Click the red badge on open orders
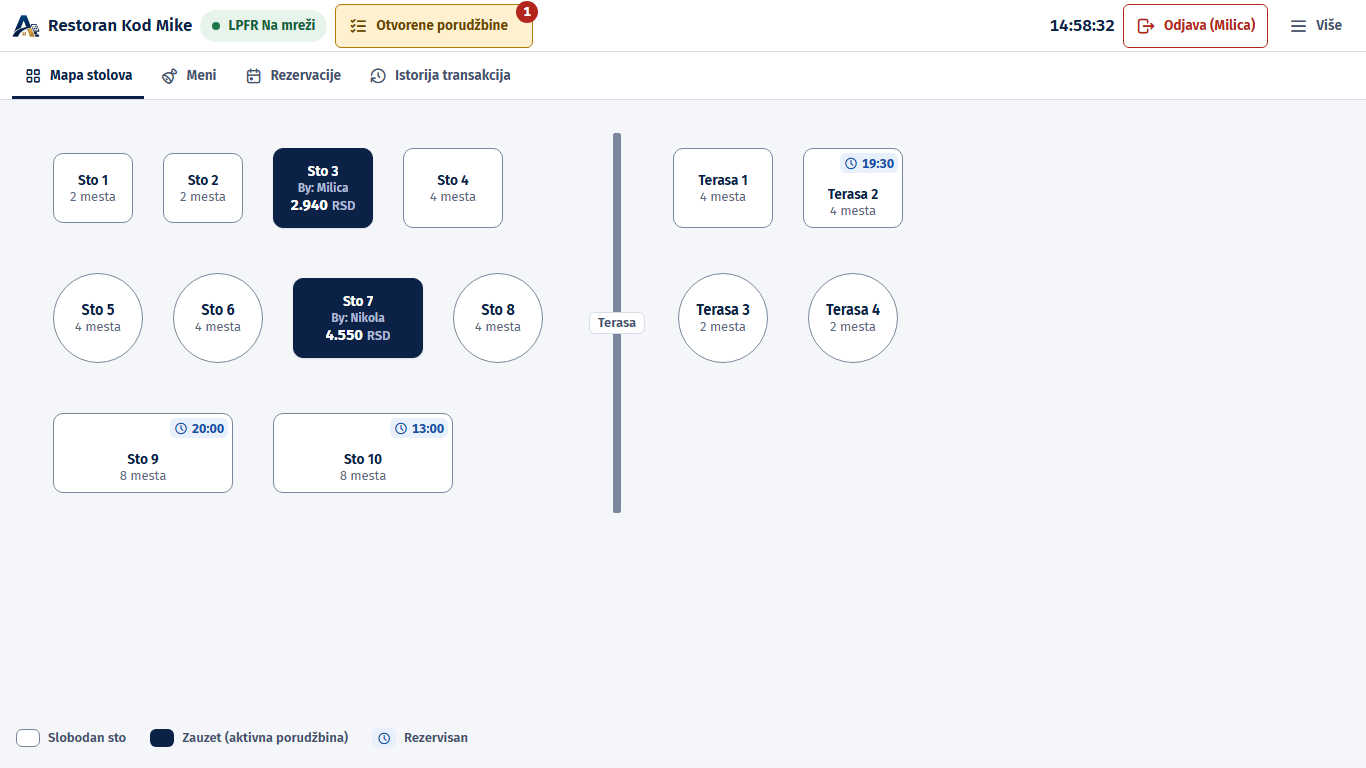This screenshot has width=1366, height=768. coord(527,12)
